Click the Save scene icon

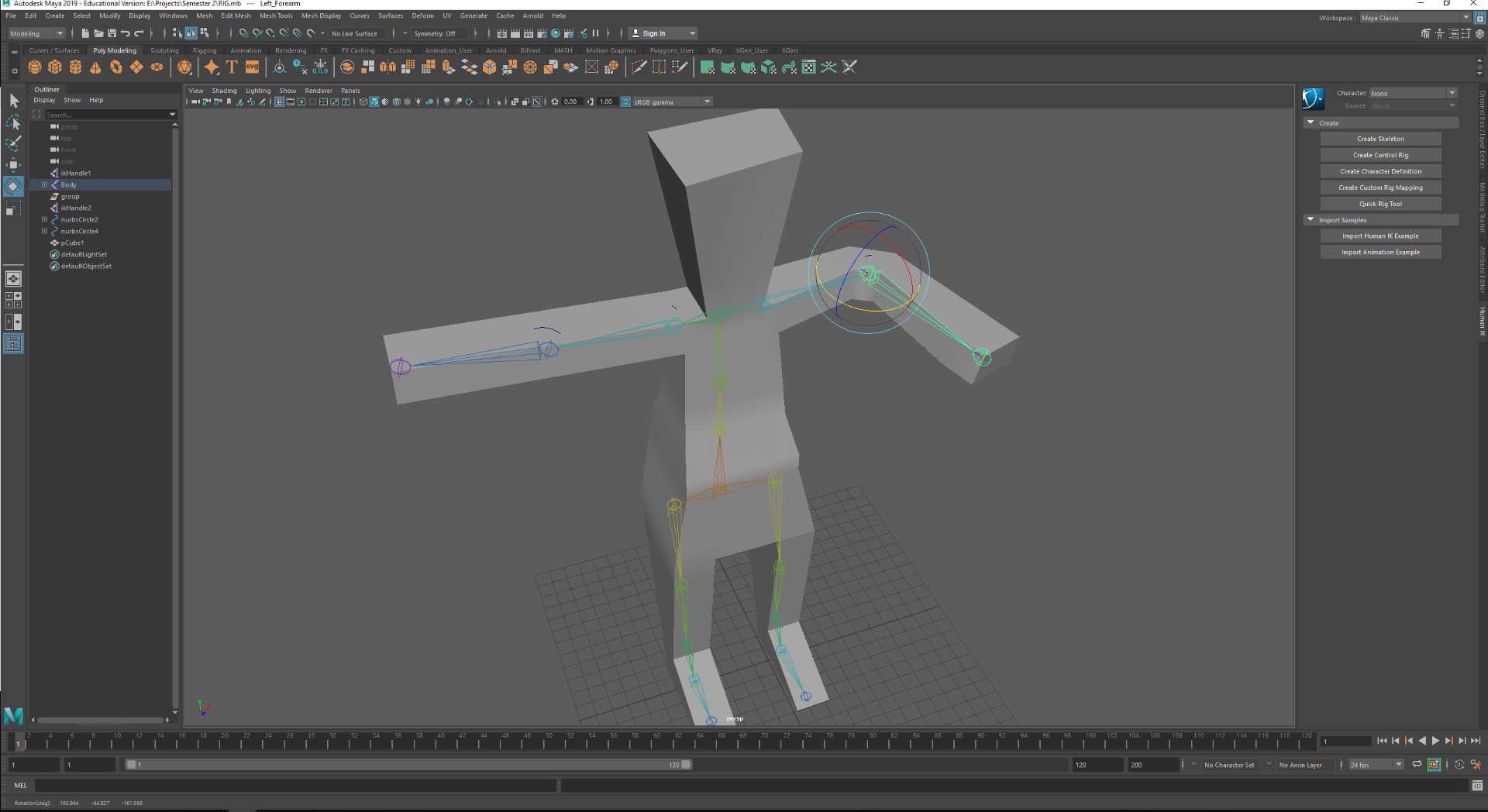pyautogui.click(x=112, y=33)
